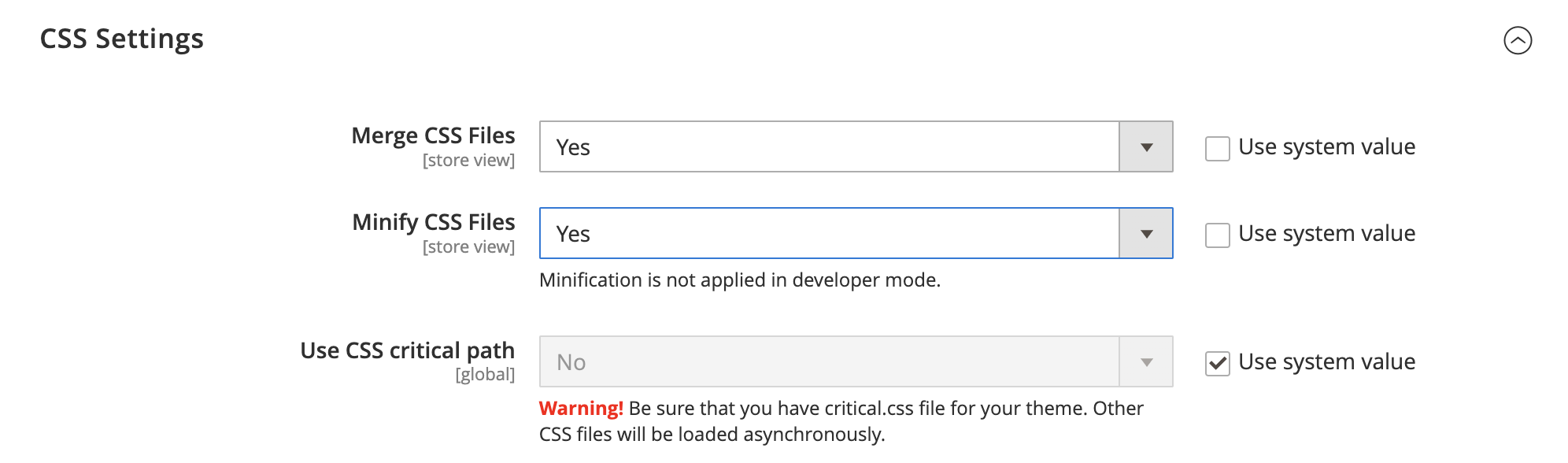Click the minification developer mode note

coord(739,280)
